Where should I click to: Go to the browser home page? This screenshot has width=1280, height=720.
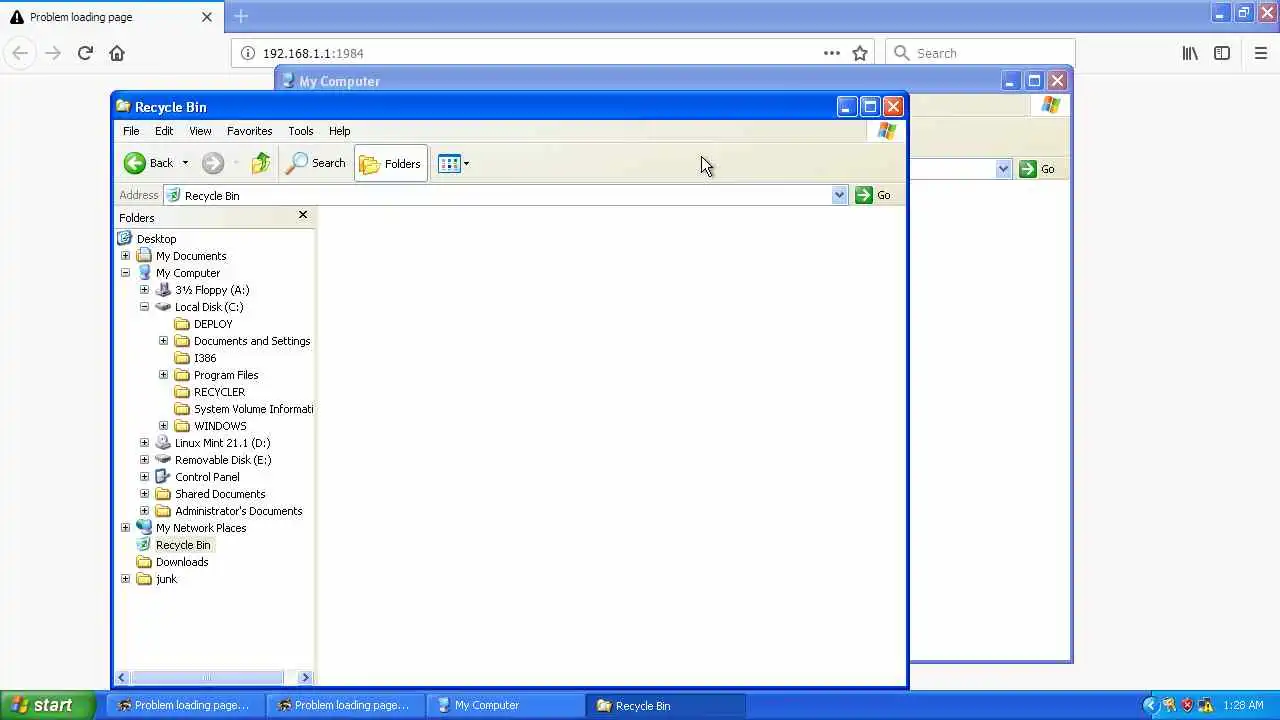point(117,53)
